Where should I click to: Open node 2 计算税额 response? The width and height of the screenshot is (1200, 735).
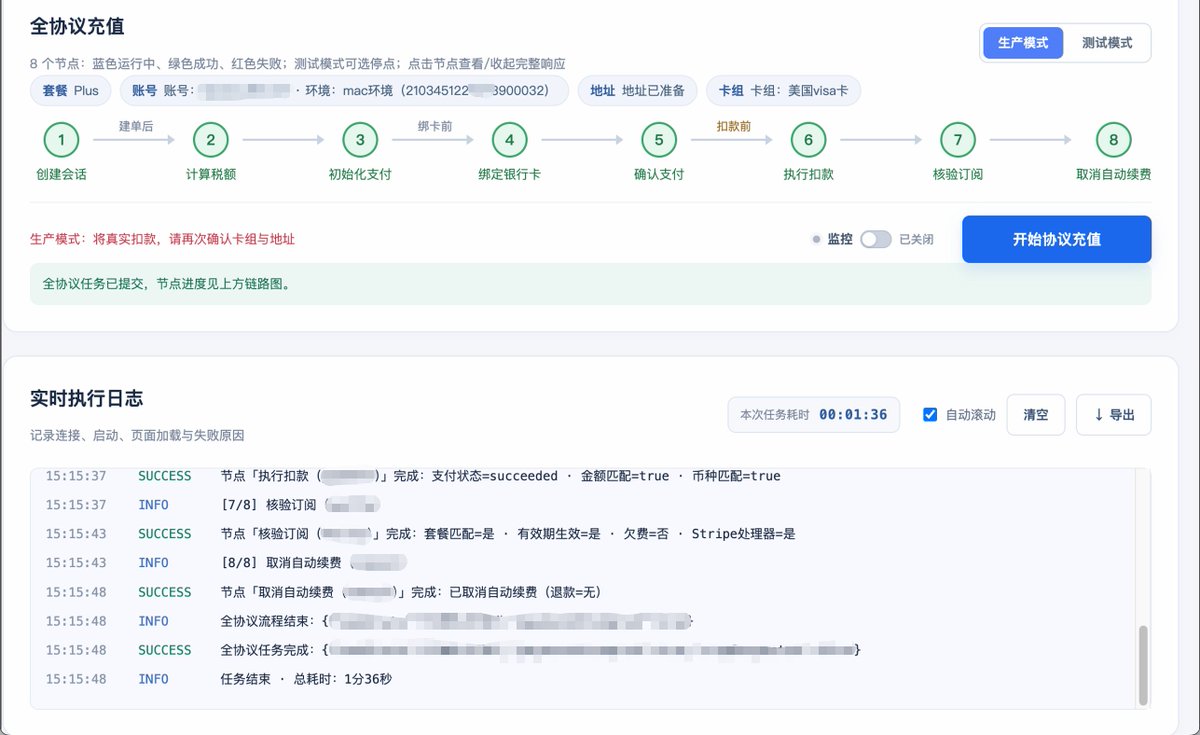click(x=211, y=141)
